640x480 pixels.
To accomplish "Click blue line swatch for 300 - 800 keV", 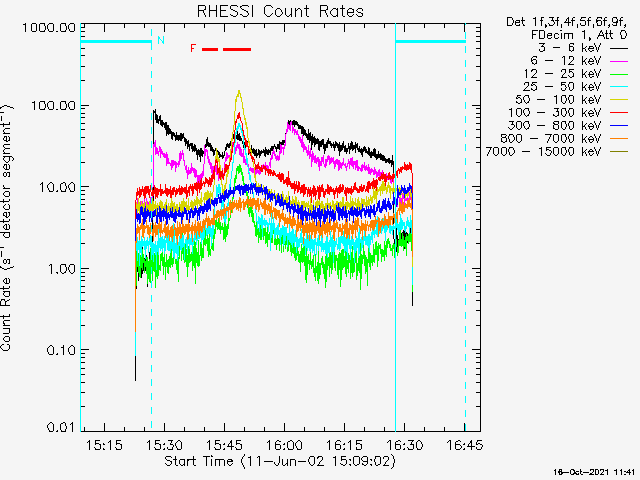I will point(619,126).
